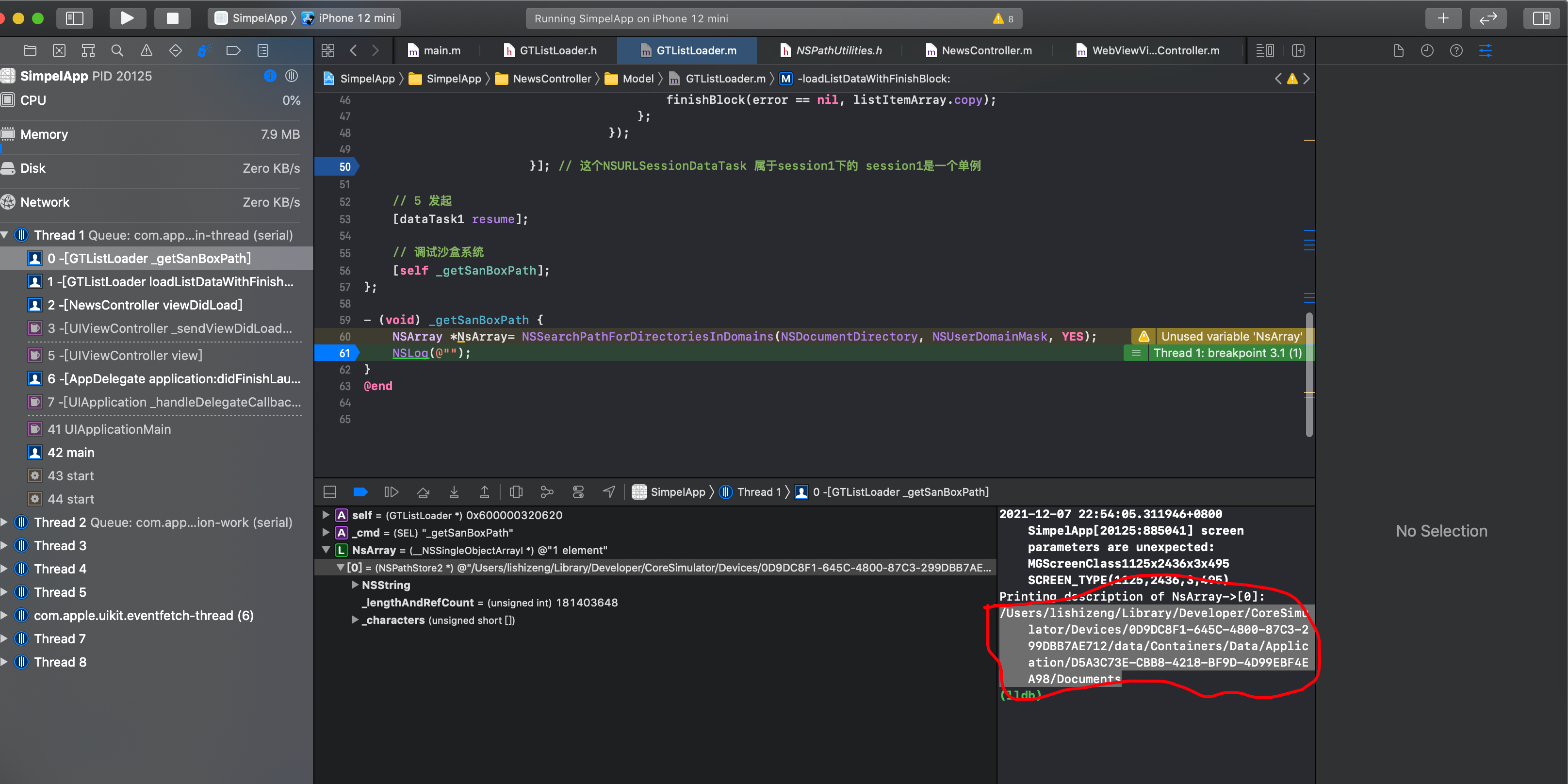Open Debug Memory Graph tool

547,492
